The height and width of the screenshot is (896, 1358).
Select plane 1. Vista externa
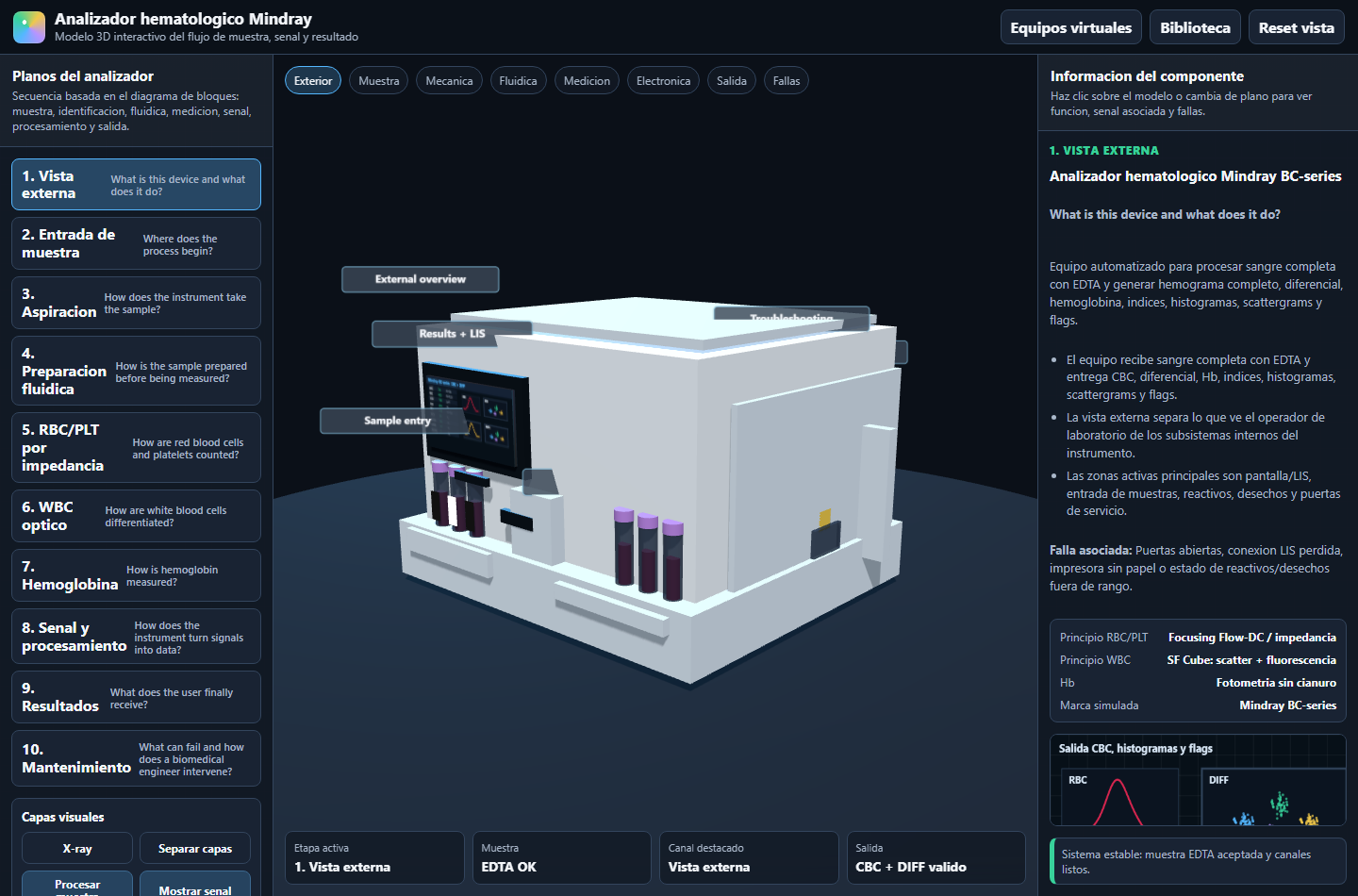136,184
